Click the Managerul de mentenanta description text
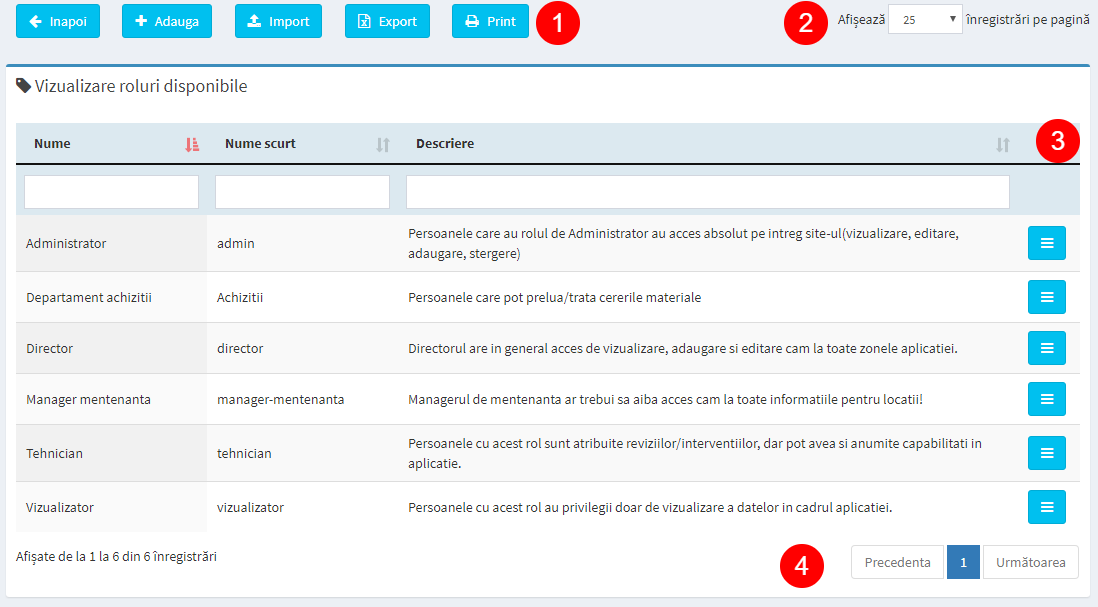The height and width of the screenshot is (607, 1098). [x=665, y=399]
